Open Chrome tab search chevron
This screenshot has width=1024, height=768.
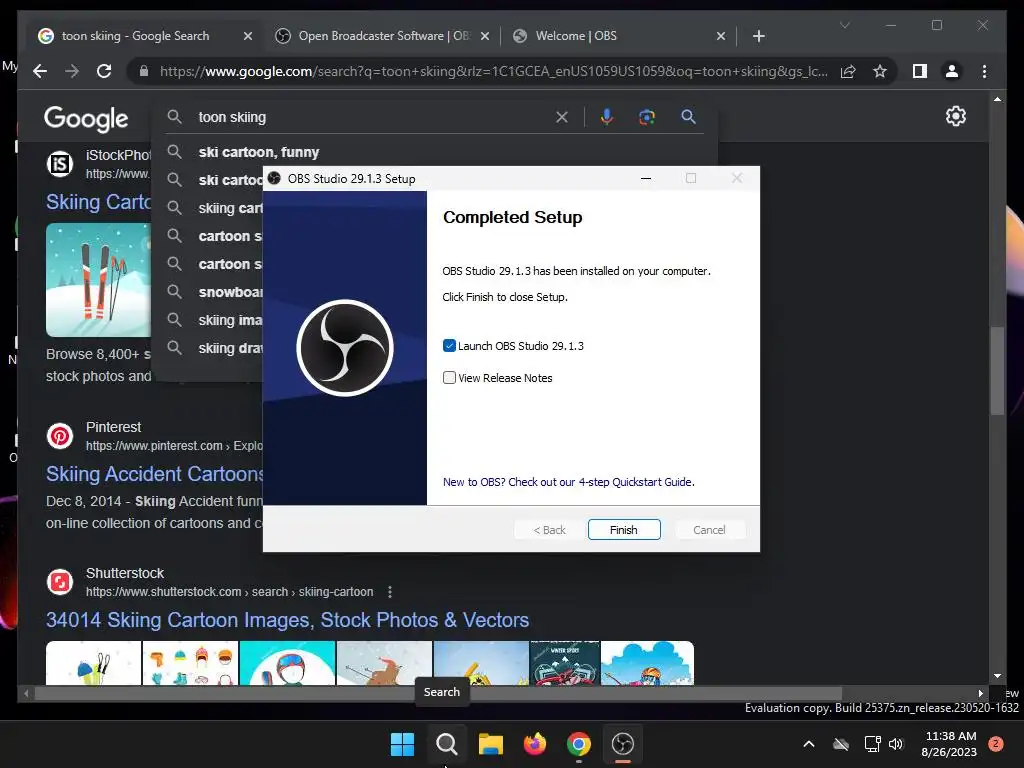tap(844, 25)
